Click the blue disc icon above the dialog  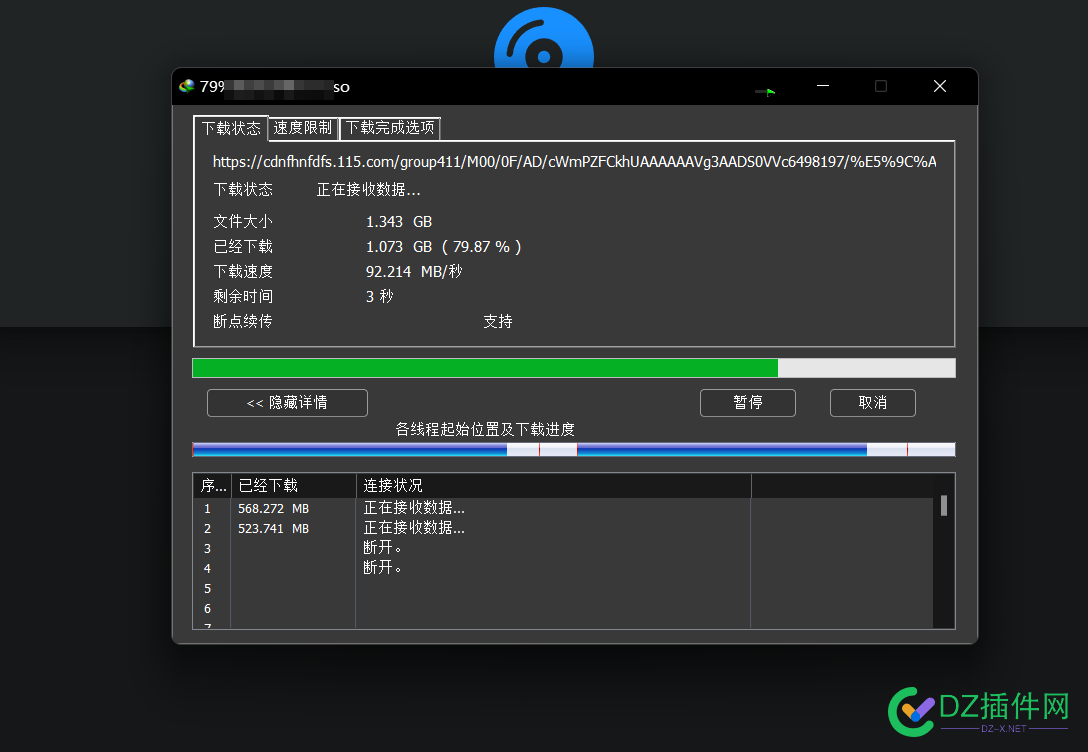(x=544, y=37)
